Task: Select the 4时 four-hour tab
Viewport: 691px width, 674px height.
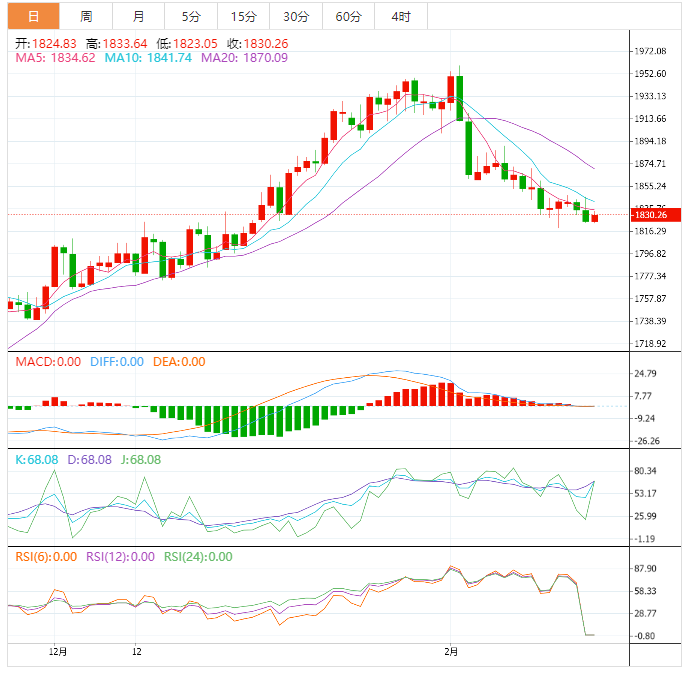Action: [x=400, y=16]
